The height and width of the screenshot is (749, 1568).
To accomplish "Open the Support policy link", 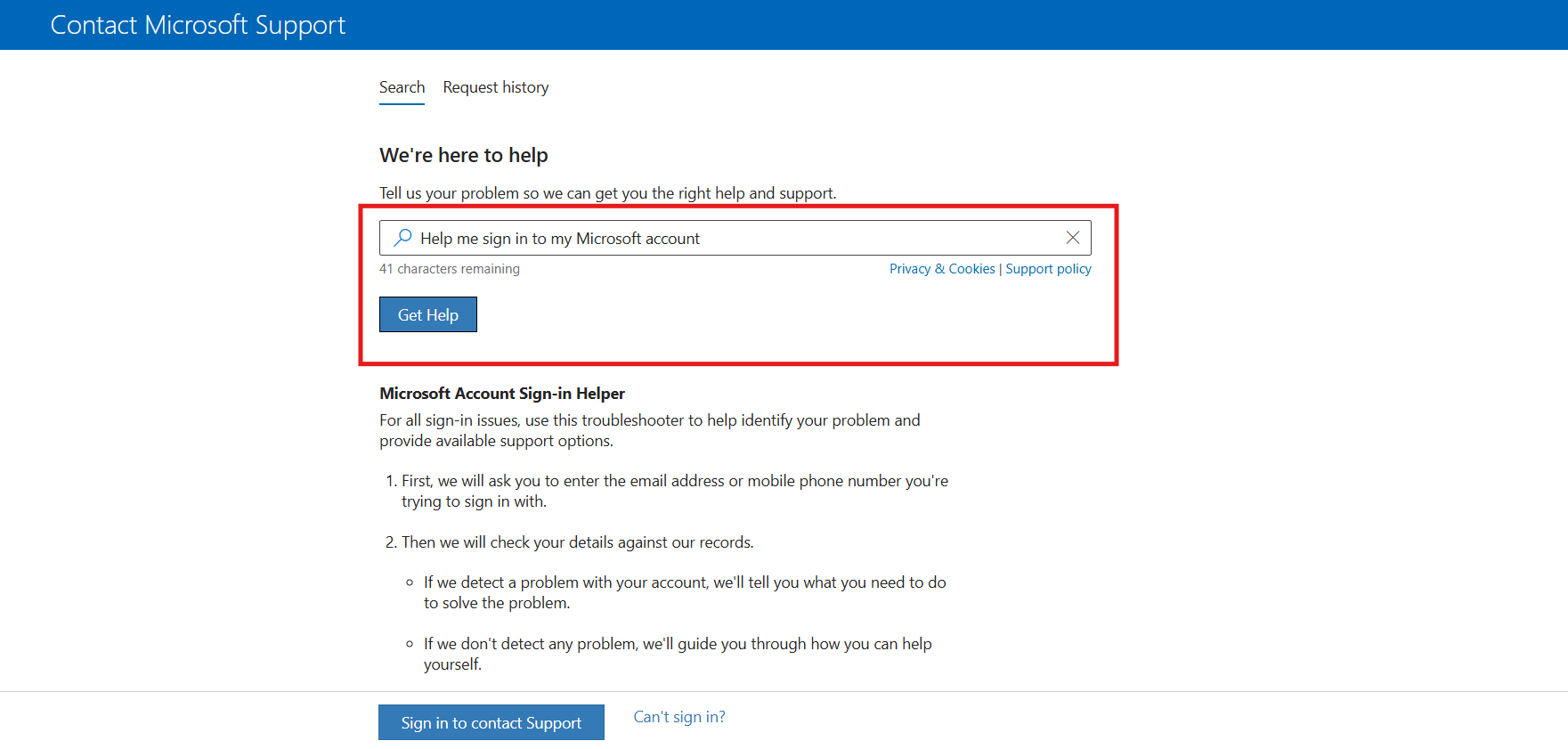I will [x=1048, y=269].
